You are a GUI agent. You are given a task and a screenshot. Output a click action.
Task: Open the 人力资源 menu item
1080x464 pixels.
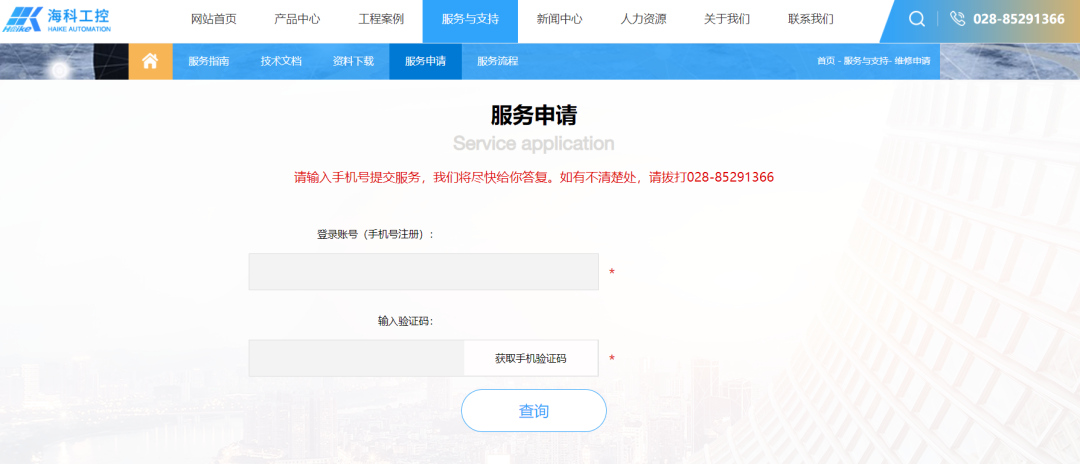pos(643,19)
